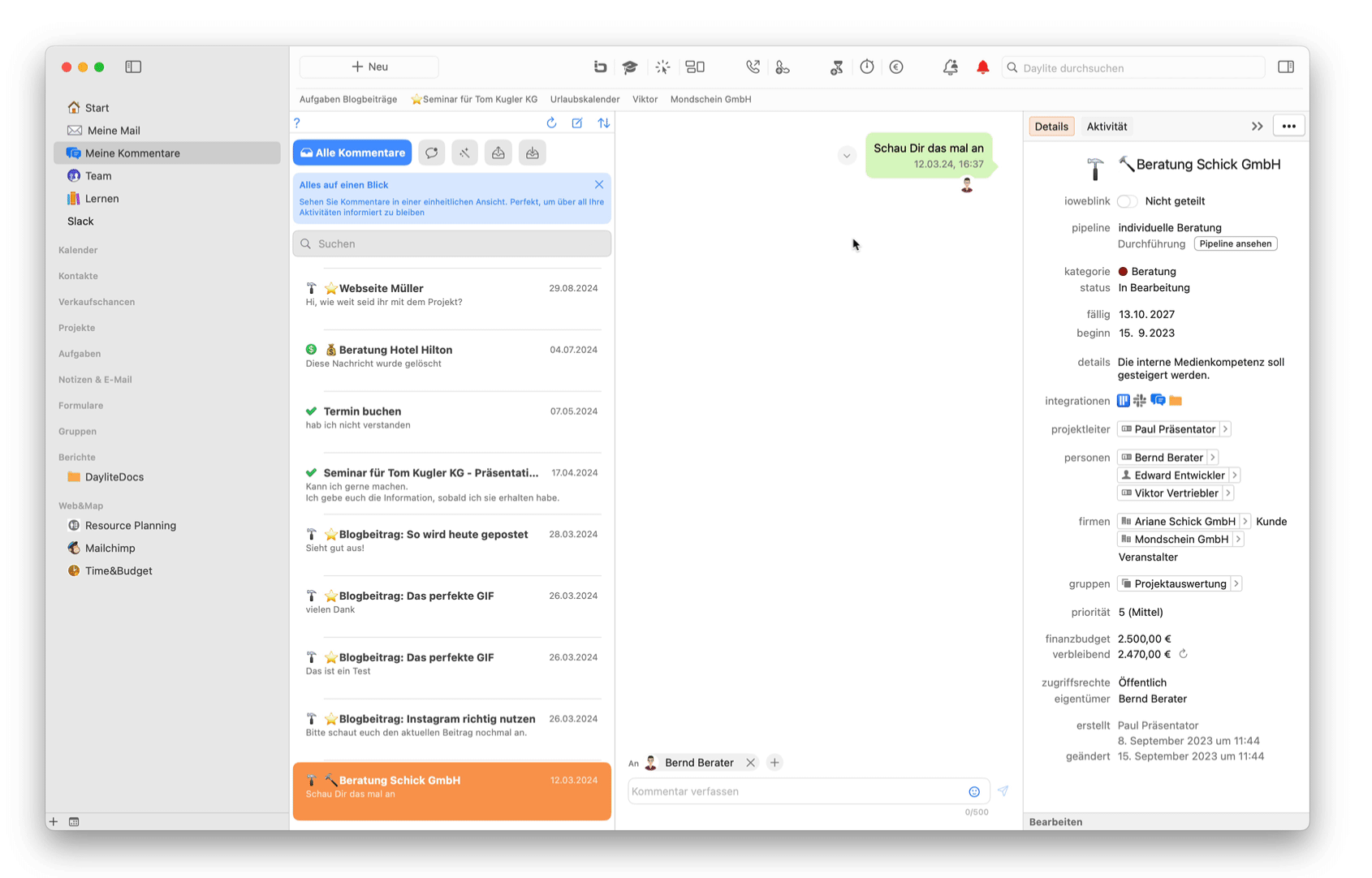
Task: Switch to the Aktivität tab
Action: coord(1107,127)
